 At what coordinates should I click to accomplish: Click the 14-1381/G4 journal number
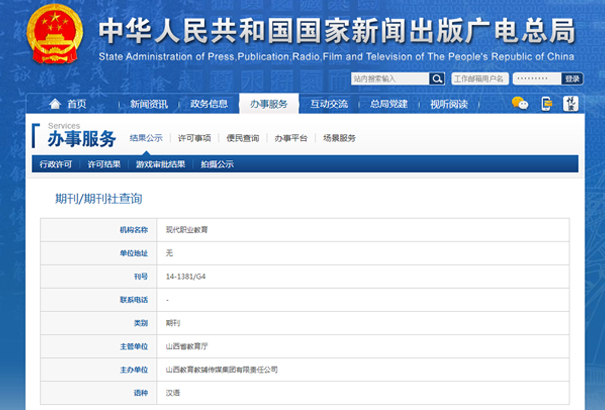coord(186,277)
